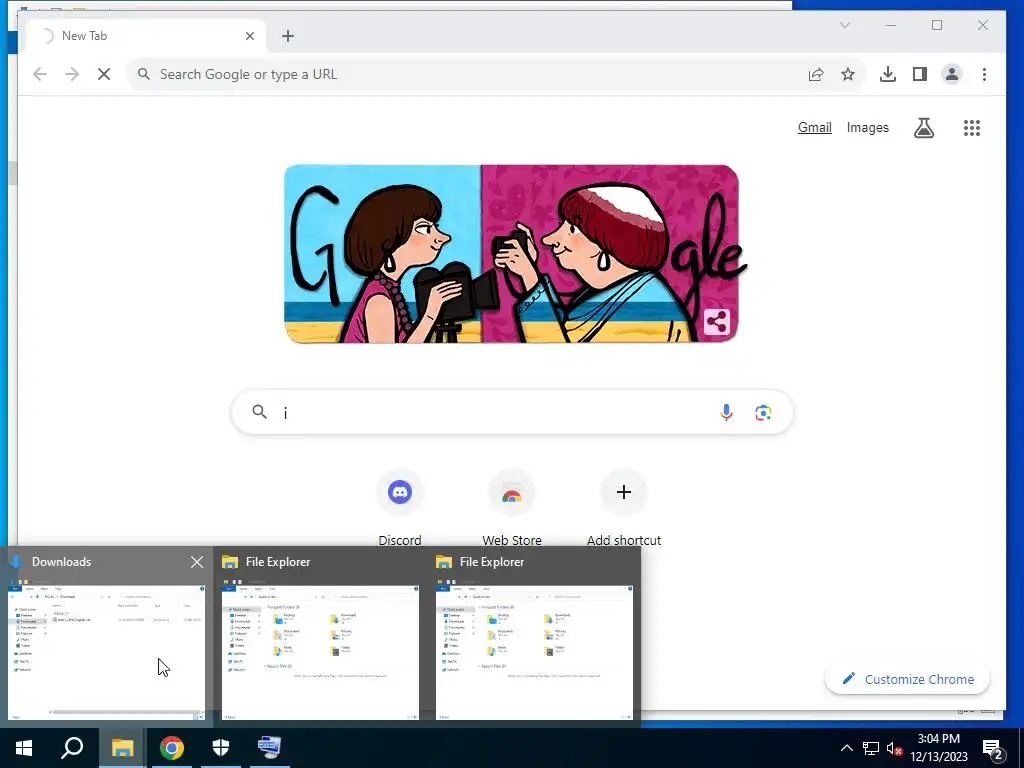Click the File Explorer taskbar icon
This screenshot has height=768, width=1024.
tap(122, 748)
